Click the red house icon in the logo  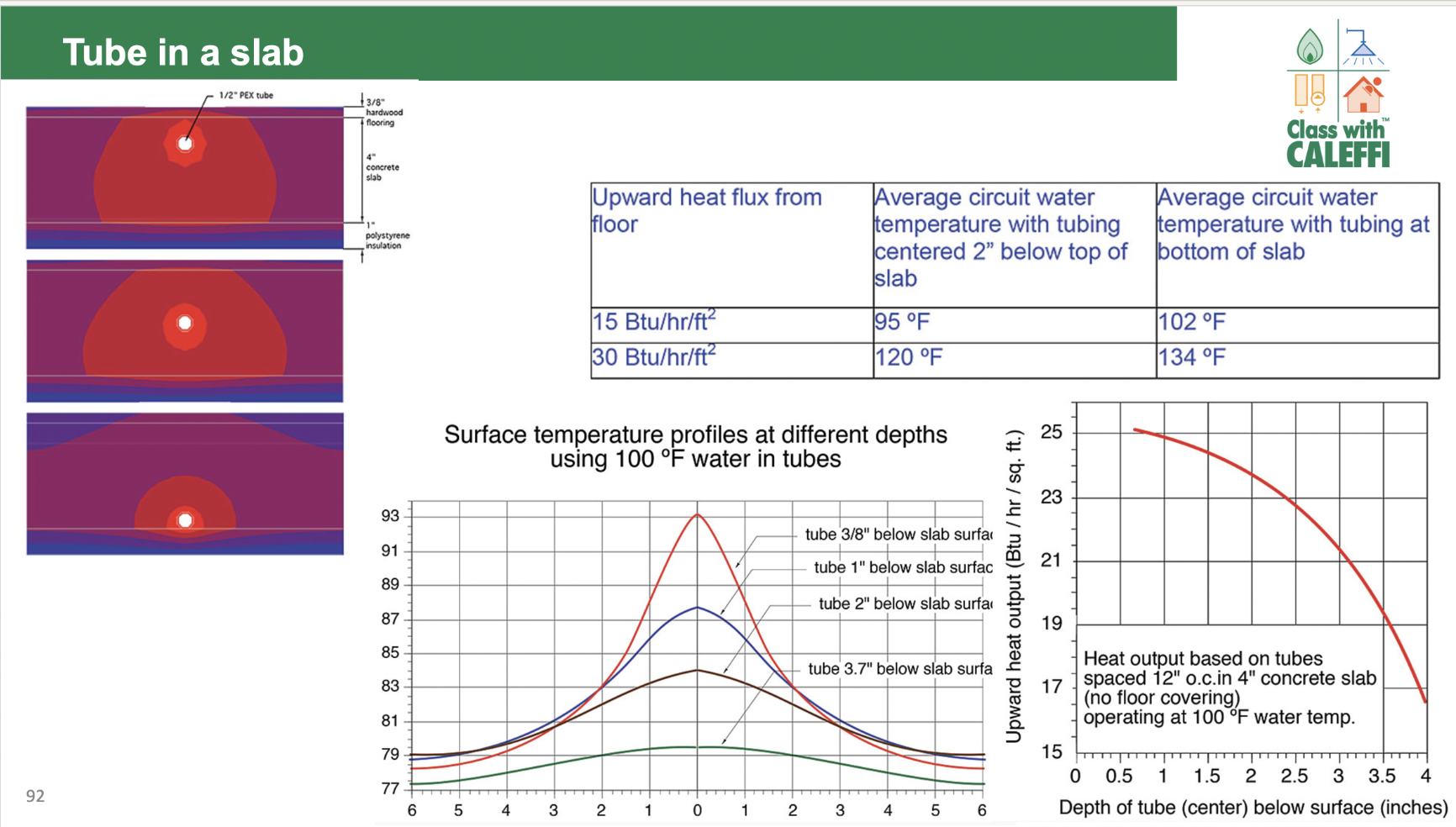pos(1363,94)
